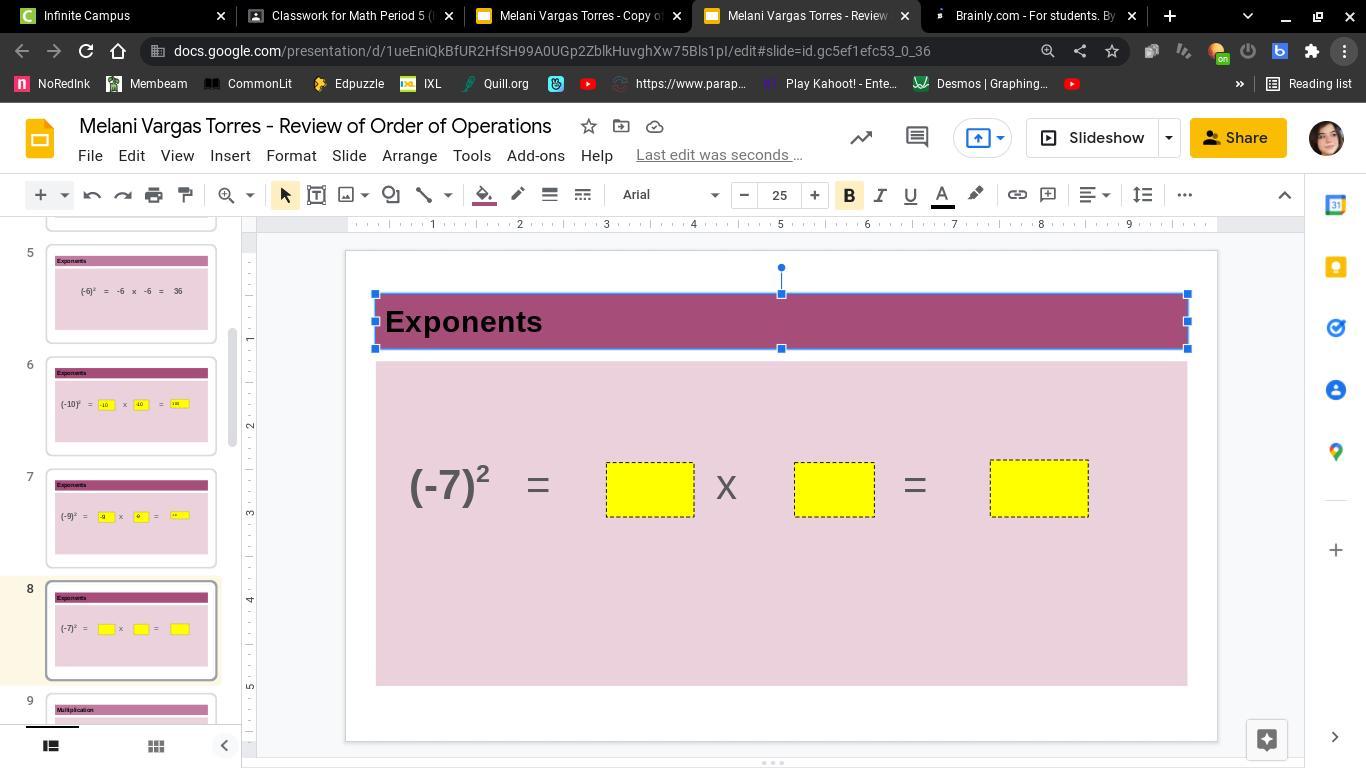Hide the menus with the up chevron

(1285, 195)
